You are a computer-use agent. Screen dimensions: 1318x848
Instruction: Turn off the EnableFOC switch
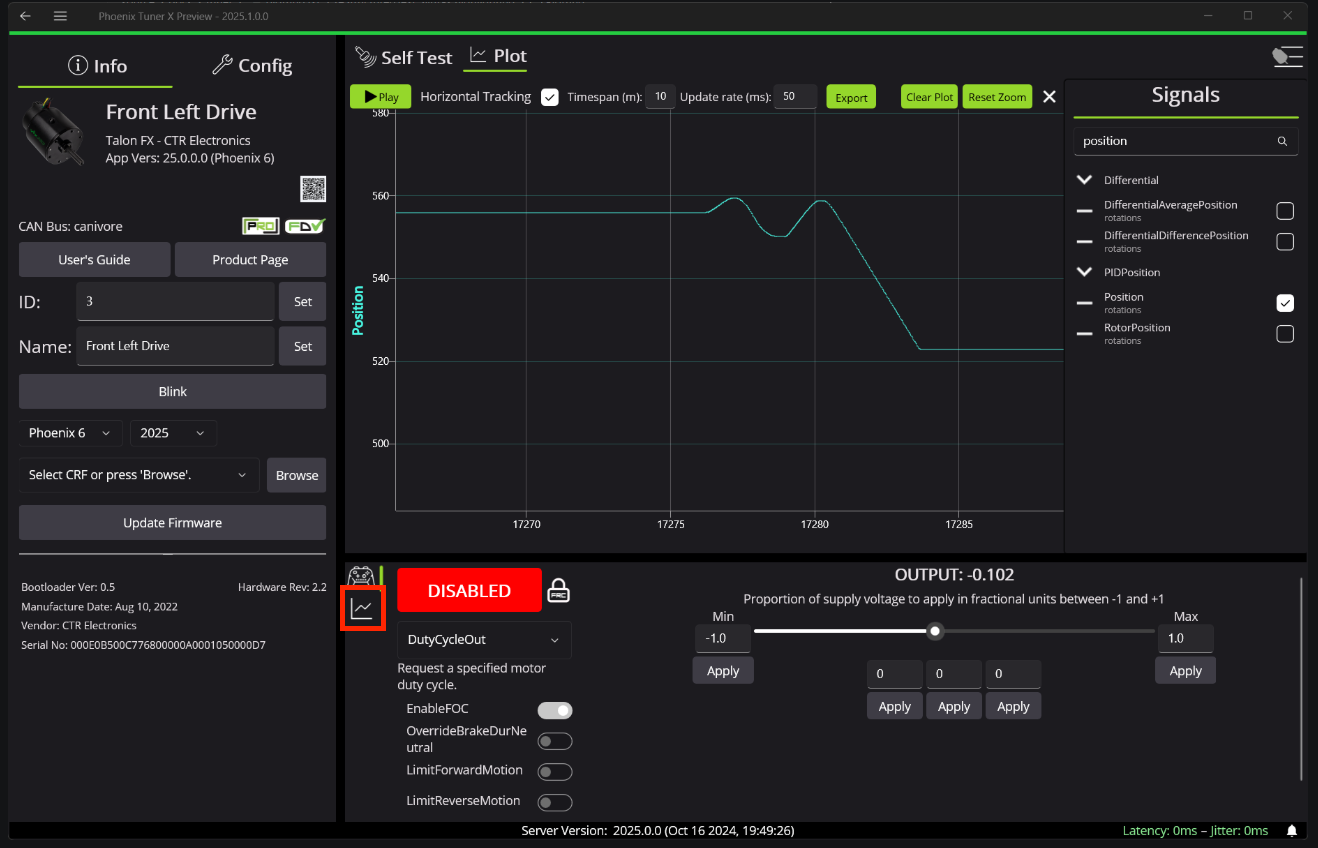(555, 711)
